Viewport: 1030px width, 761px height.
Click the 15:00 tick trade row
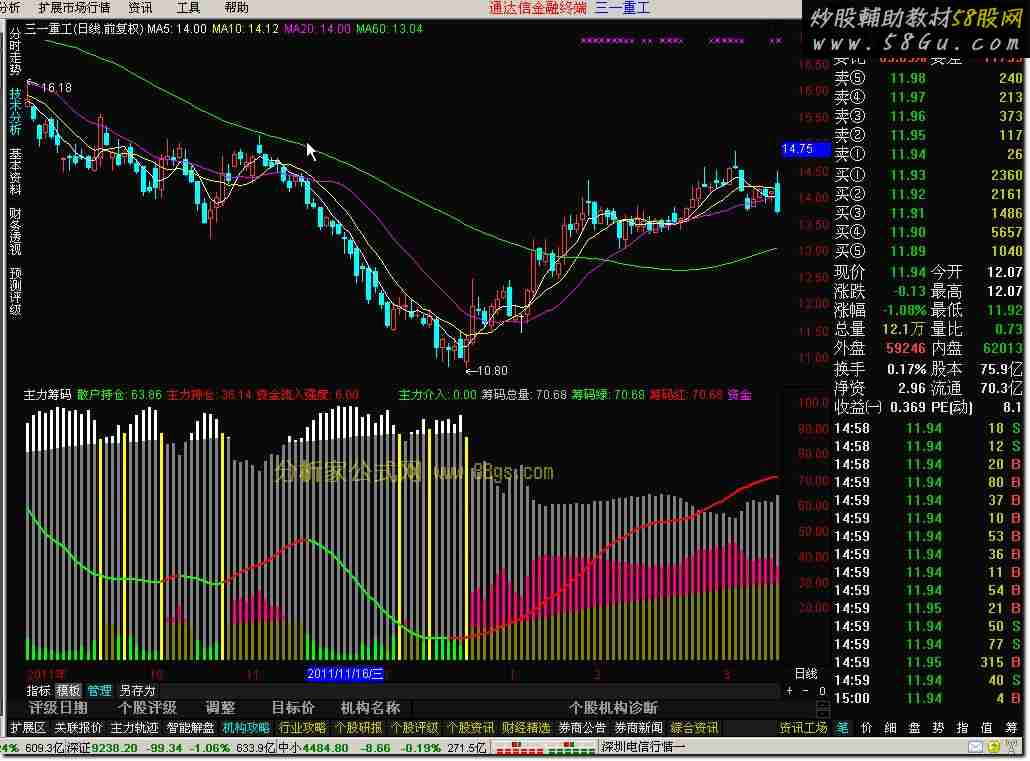click(928, 698)
